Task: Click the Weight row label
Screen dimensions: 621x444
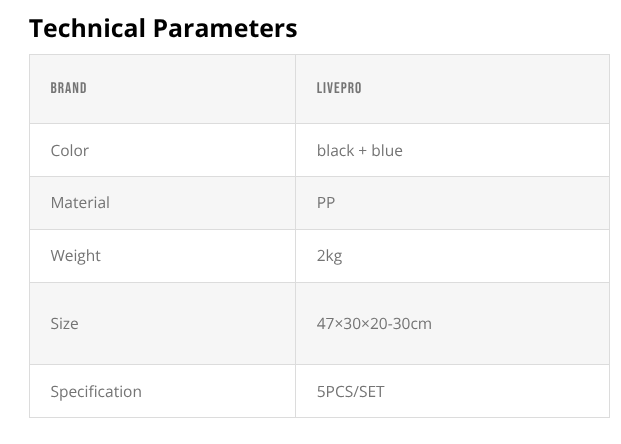Action: tap(75, 255)
